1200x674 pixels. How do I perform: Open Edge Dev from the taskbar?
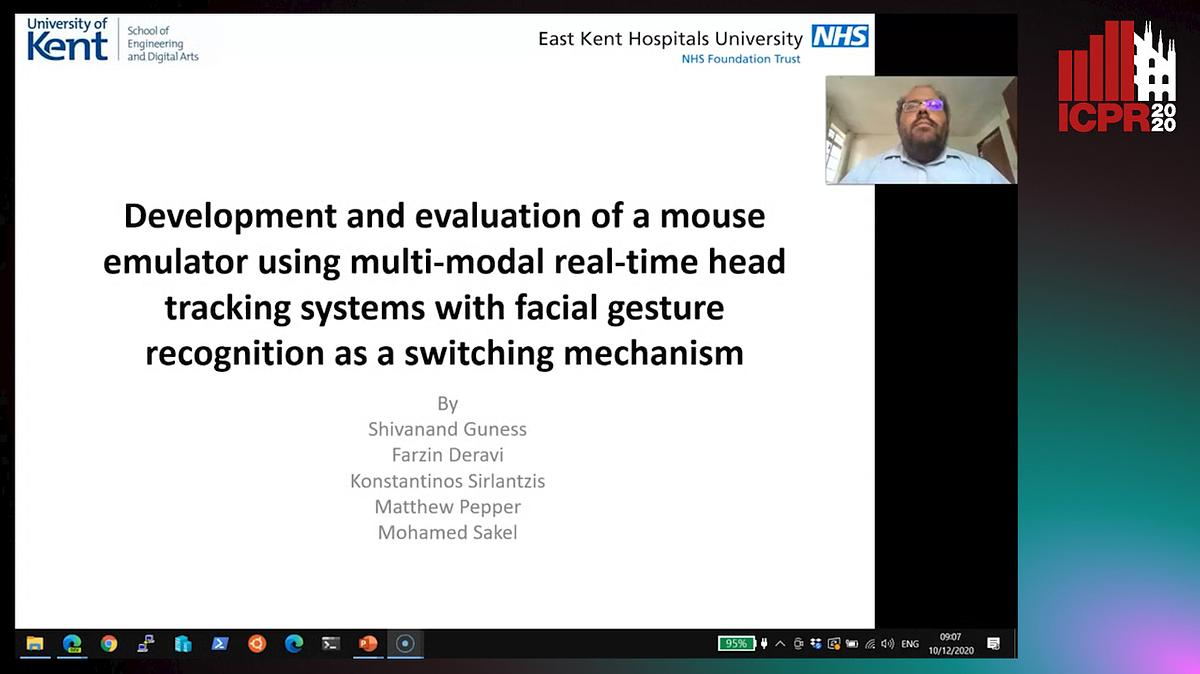[x=73, y=645]
